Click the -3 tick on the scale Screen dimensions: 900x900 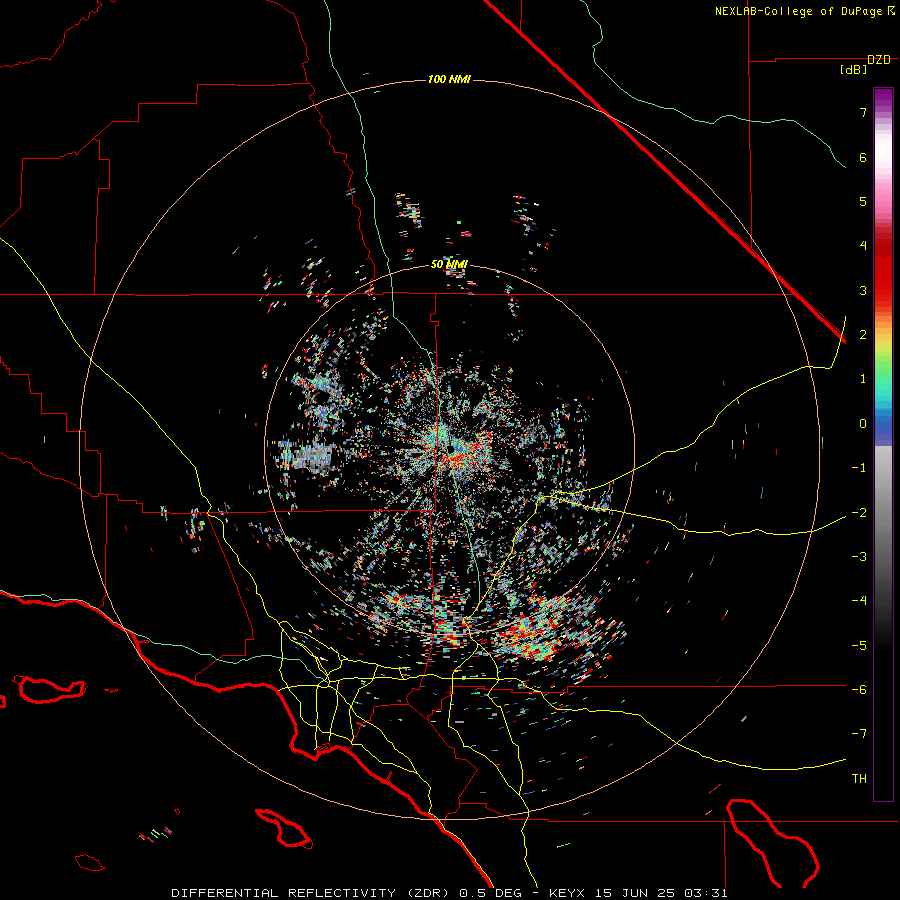[859, 557]
